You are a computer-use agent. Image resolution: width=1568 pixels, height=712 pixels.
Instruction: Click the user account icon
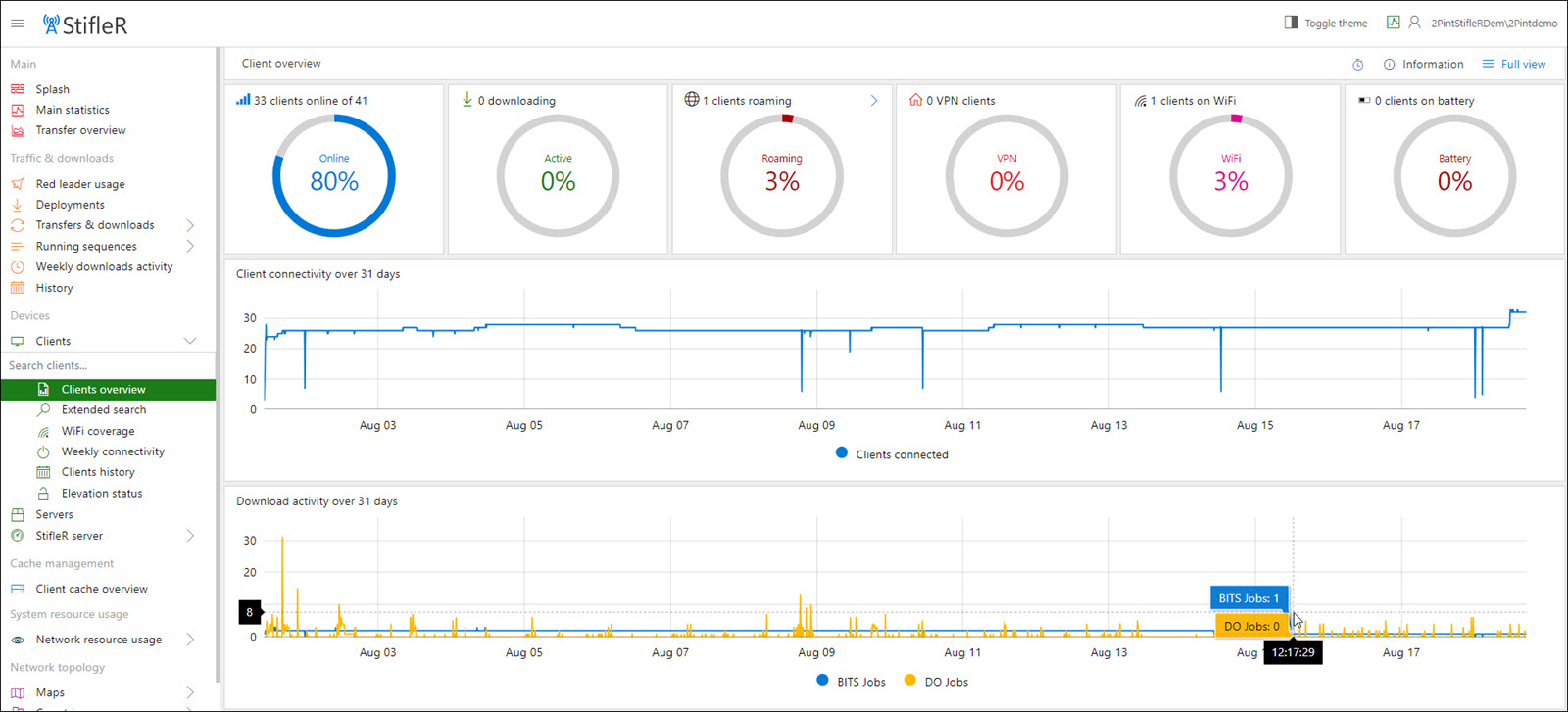[x=1414, y=23]
